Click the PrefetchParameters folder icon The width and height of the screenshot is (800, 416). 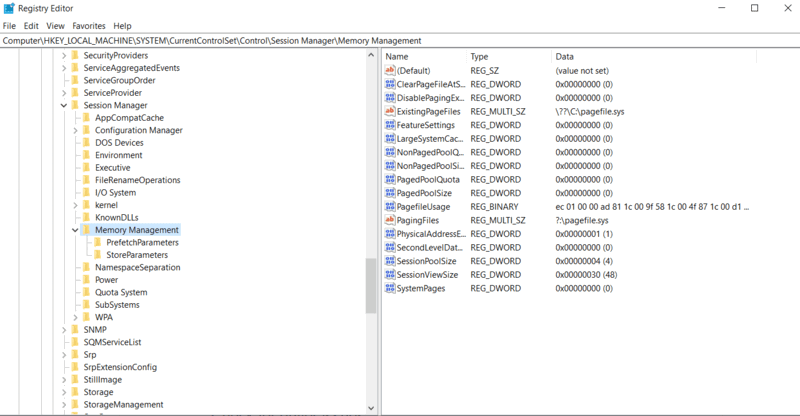pyautogui.click(x=97, y=242)
